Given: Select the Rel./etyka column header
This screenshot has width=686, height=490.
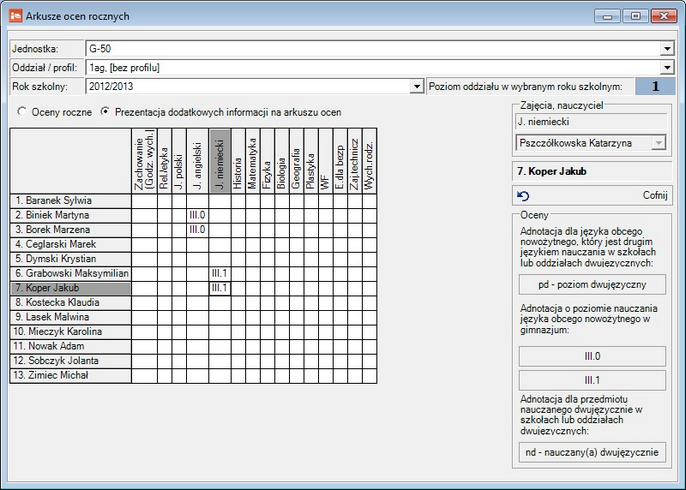Looking at the screenshot, I should 164,161.
